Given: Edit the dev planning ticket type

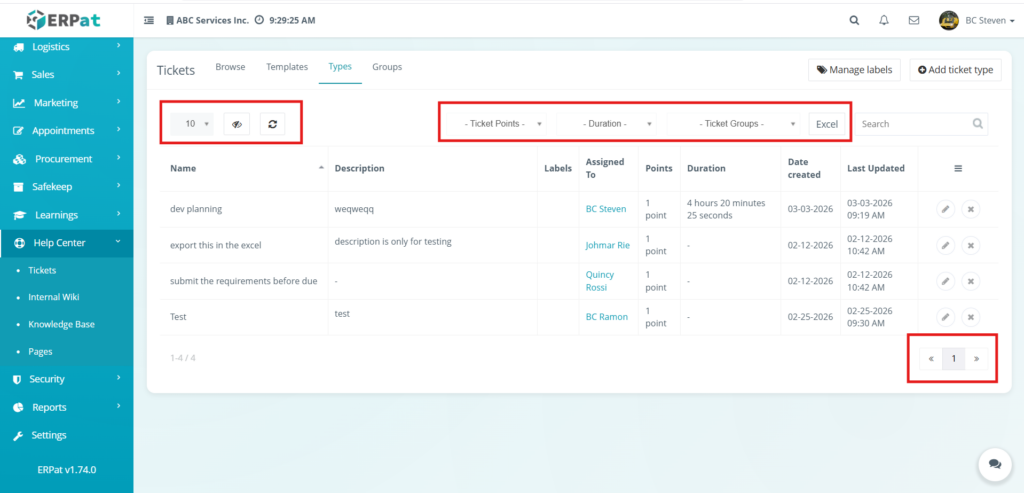Looking at the screenshot, I should coord(945,209).
